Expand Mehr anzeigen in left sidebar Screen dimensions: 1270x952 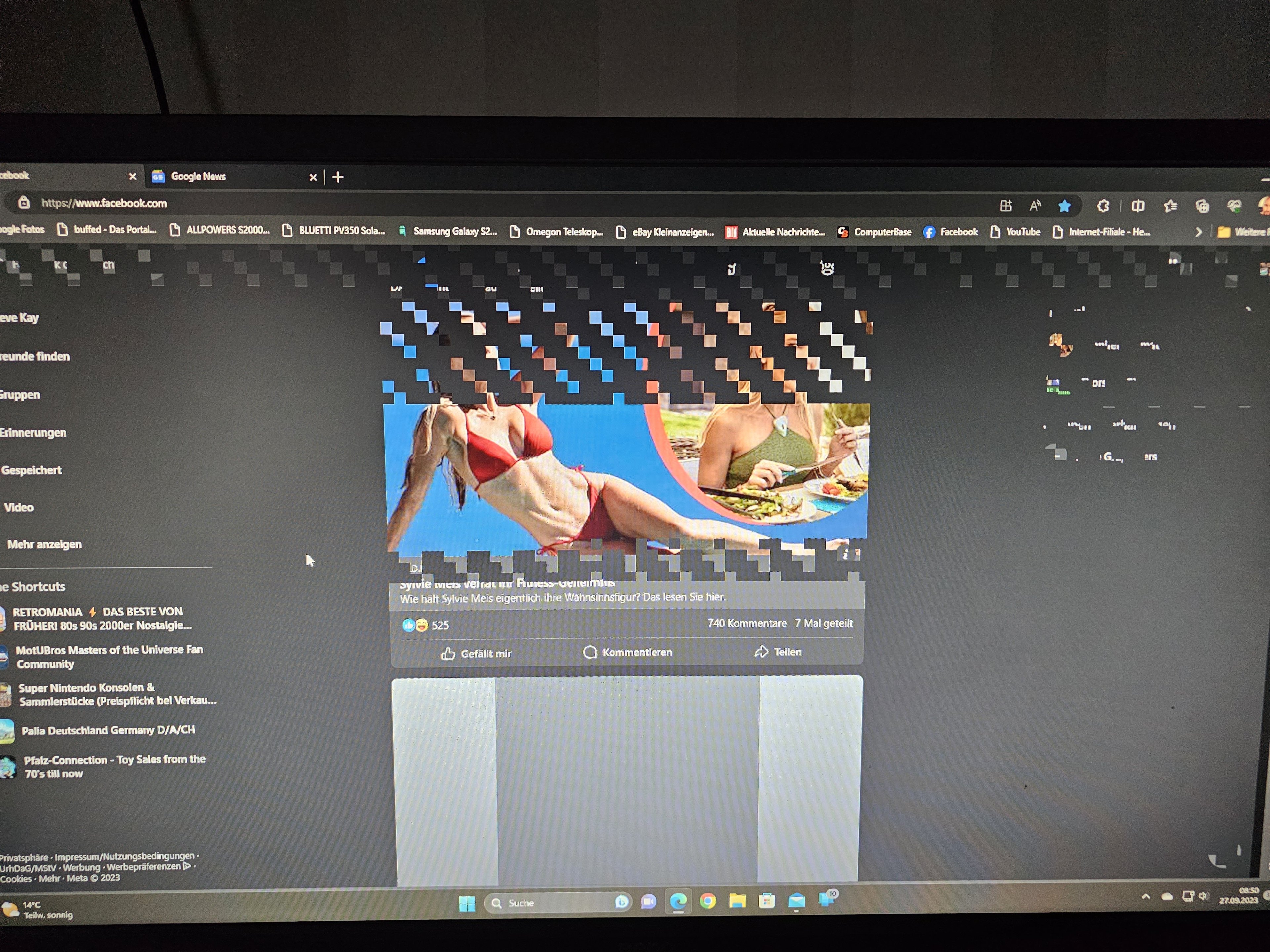point(44,544)
